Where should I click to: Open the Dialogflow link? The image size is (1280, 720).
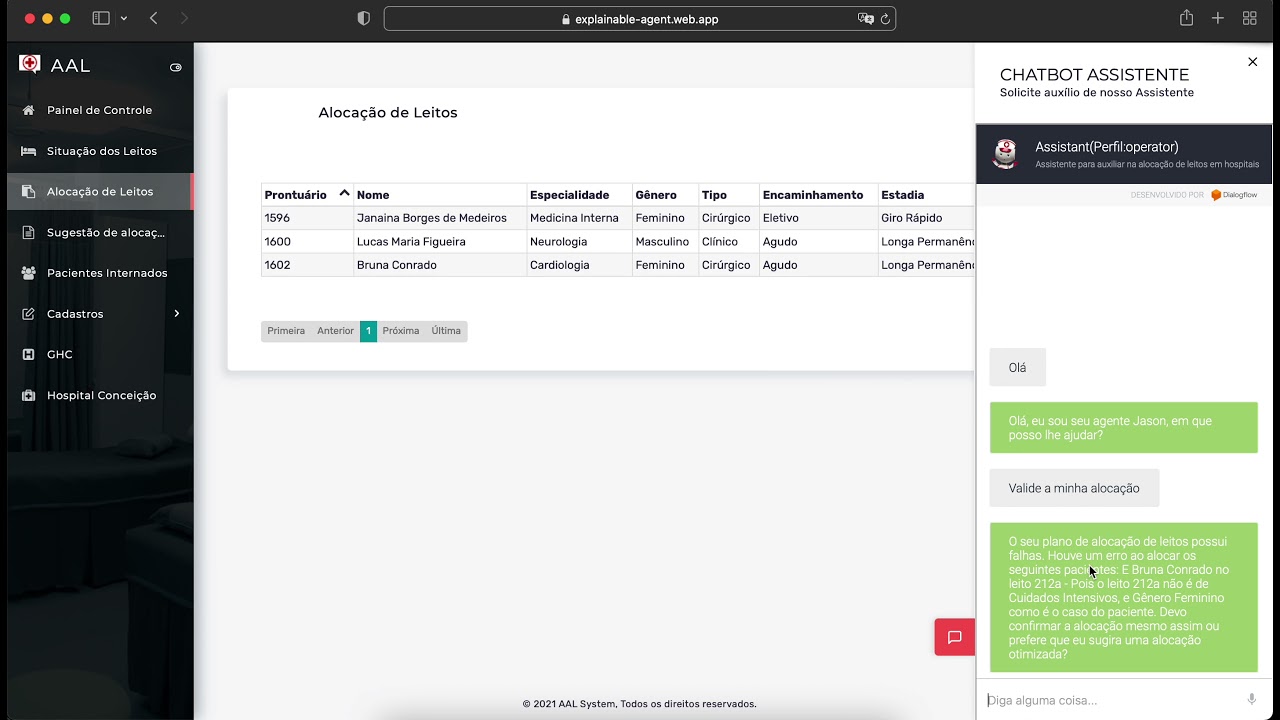1234,195
